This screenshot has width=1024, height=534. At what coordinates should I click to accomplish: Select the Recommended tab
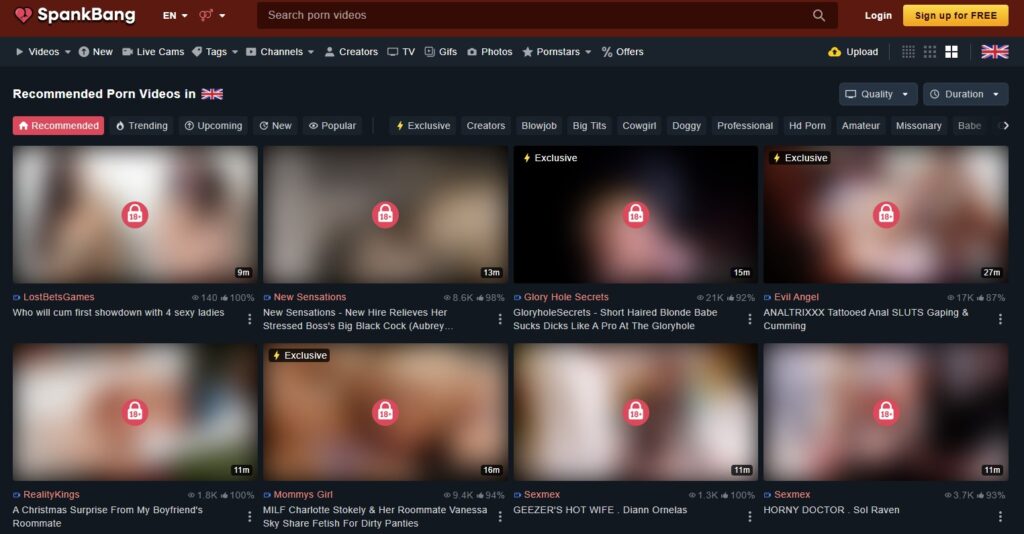click(x=59, y=125)
